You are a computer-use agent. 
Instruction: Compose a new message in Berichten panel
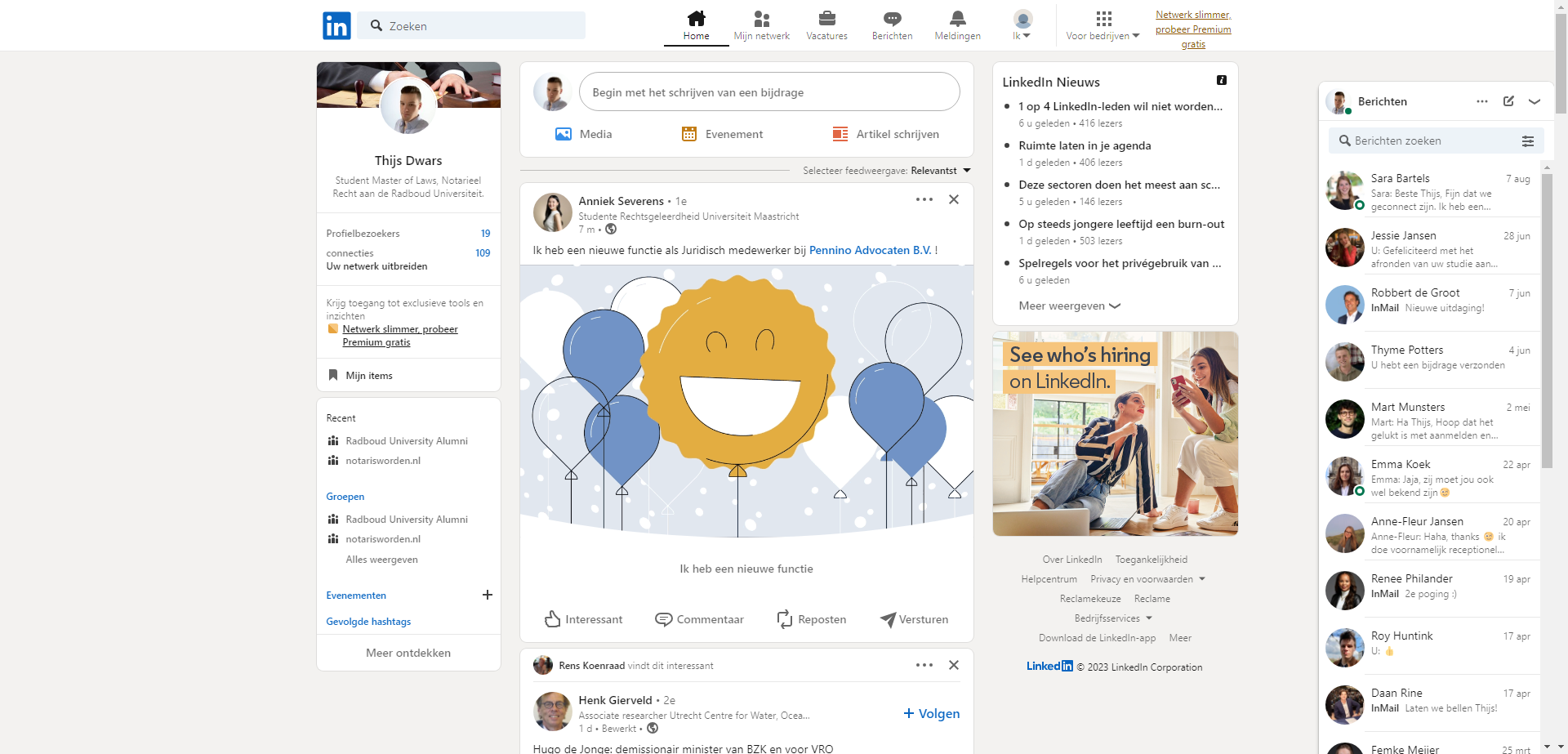[1508, 101]
